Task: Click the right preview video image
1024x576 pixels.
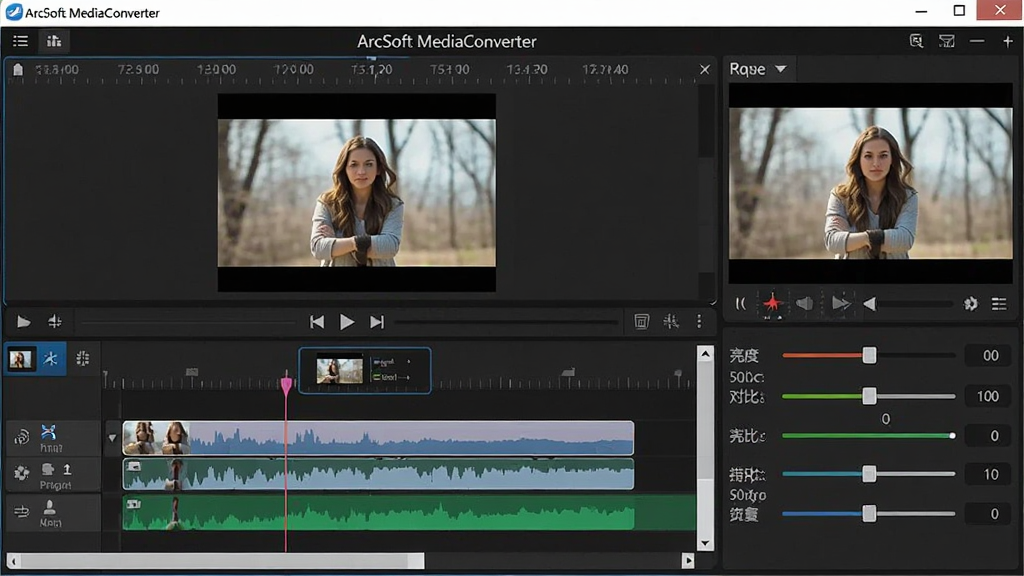Action: [x=871, y=184]
